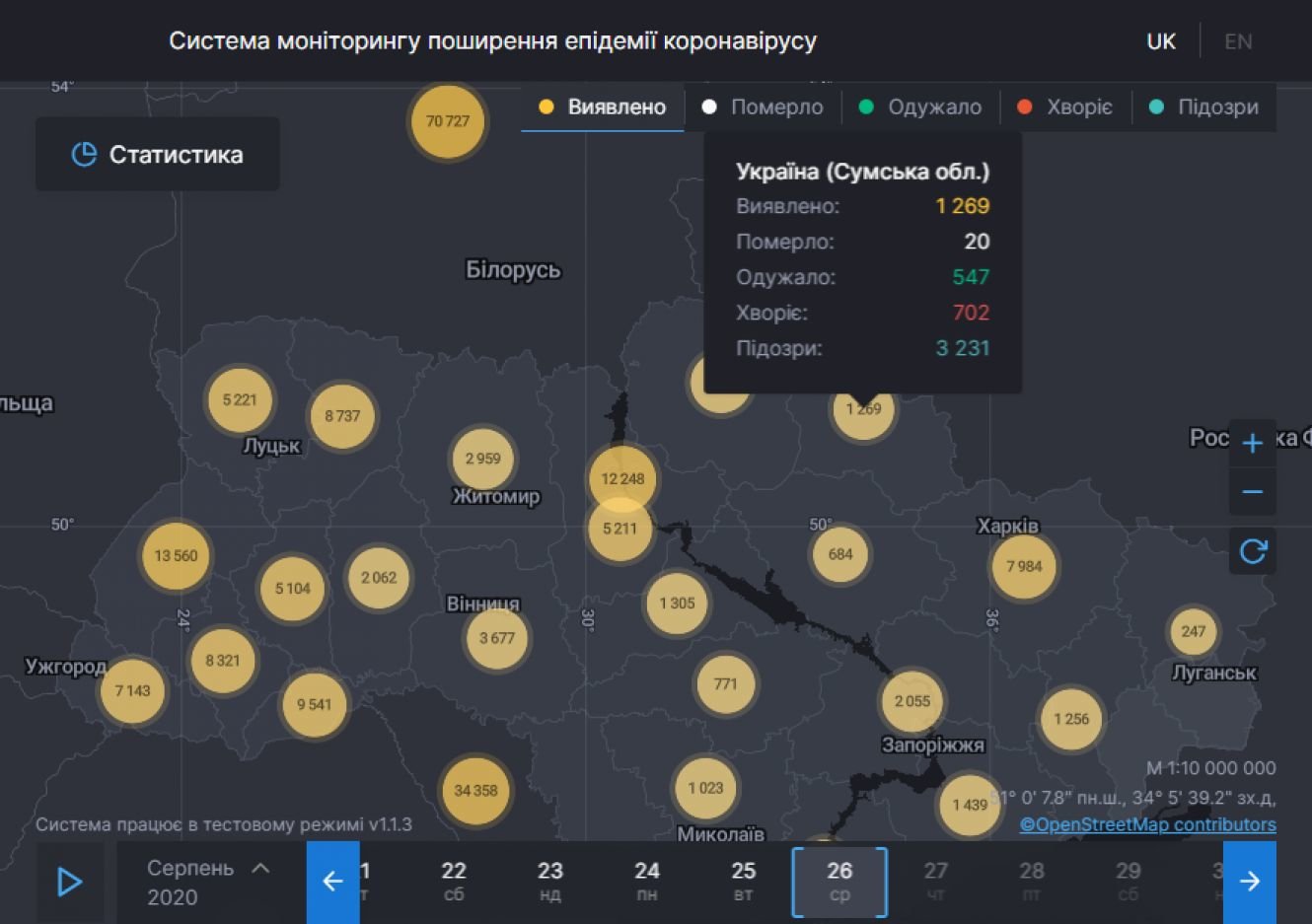The height and width of the screenshot is (924, 1312).
Task: Switch language to EN
Action: click(1238, 41)
